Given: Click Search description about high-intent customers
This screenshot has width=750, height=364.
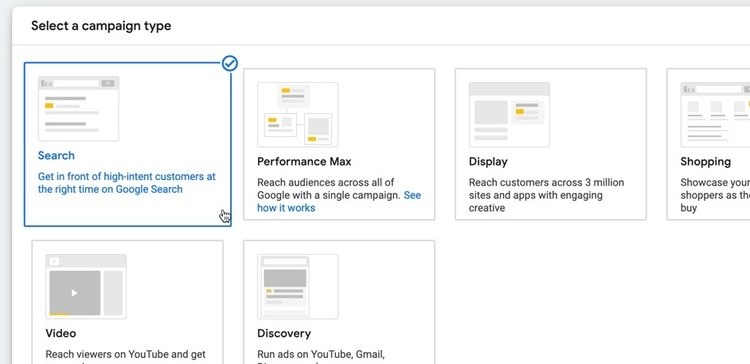Looking at the screenshot, I should point(127,183).
